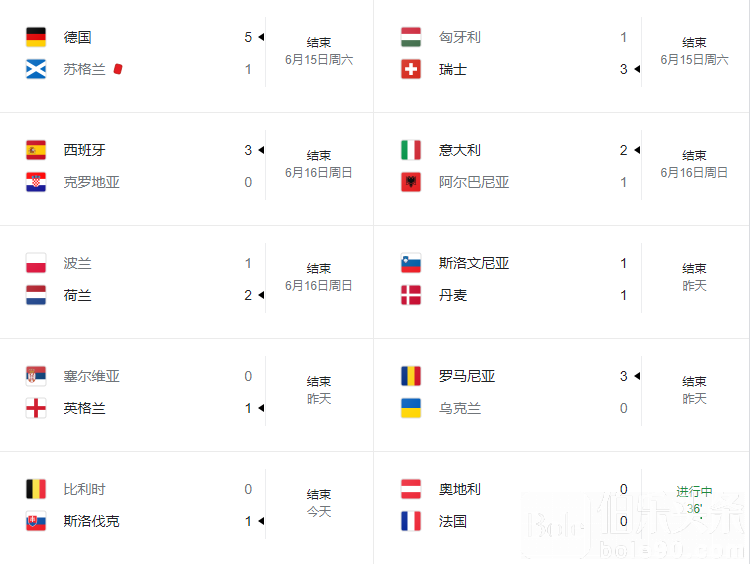
Task: Click the Germany flag icon
Action: (36, 37)
